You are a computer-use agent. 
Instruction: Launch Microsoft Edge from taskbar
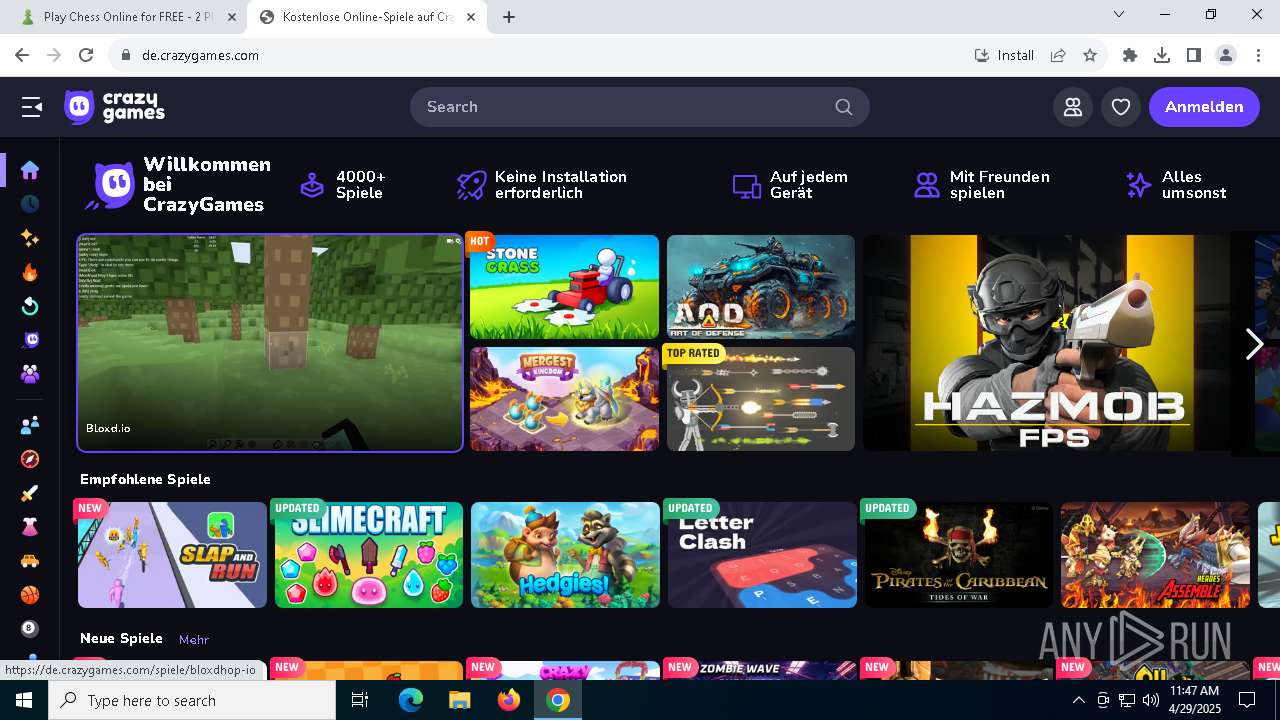[411, 700]
